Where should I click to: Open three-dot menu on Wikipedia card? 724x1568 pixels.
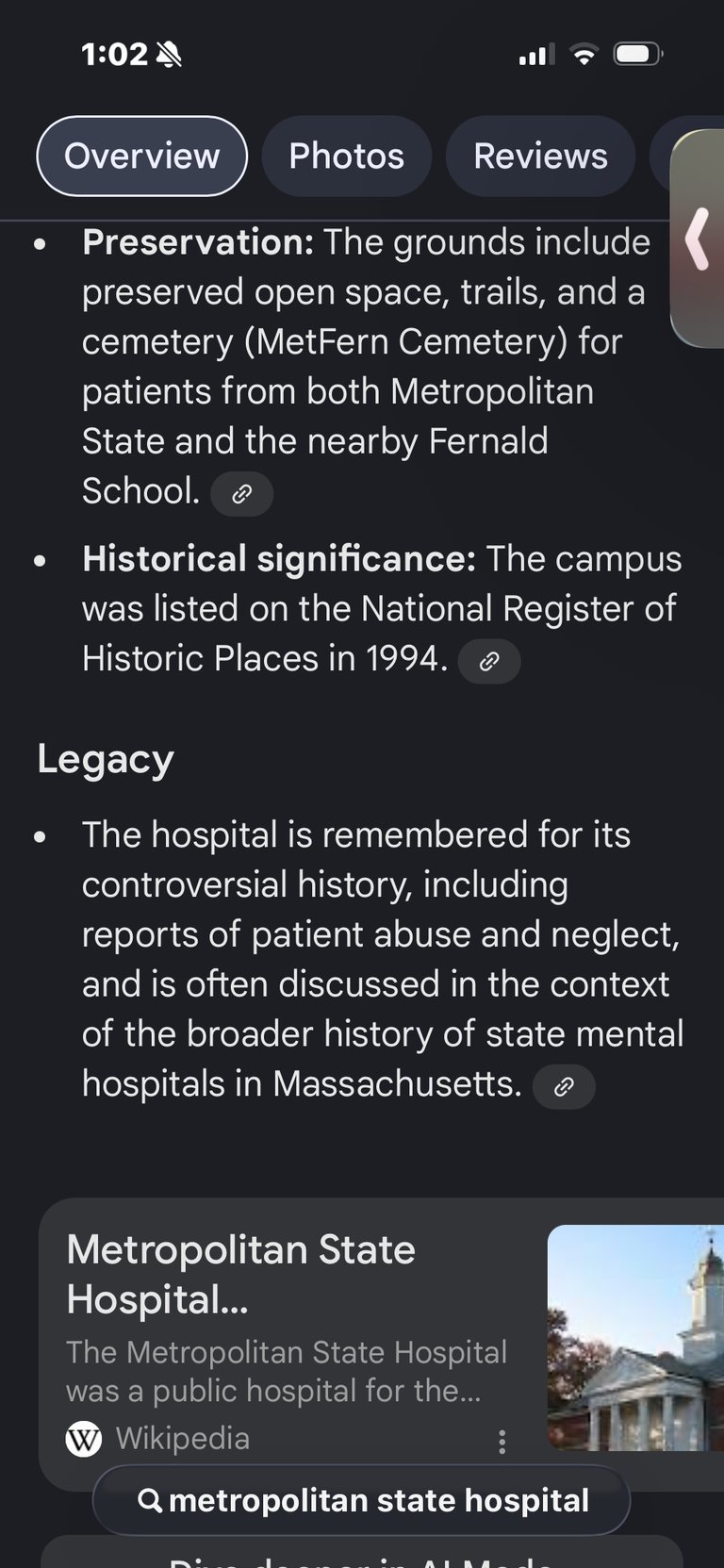point(502,1441)
